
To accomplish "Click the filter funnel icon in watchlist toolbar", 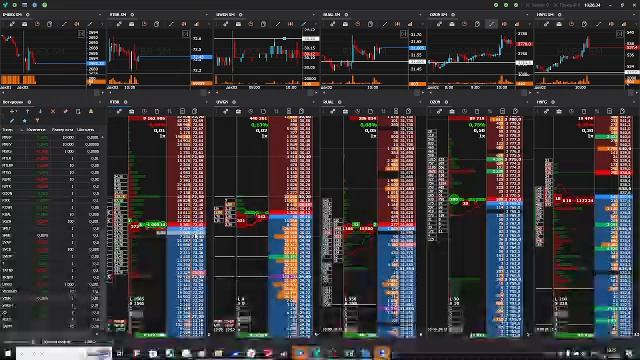I will pyautogui.click(x=37, y=120).
